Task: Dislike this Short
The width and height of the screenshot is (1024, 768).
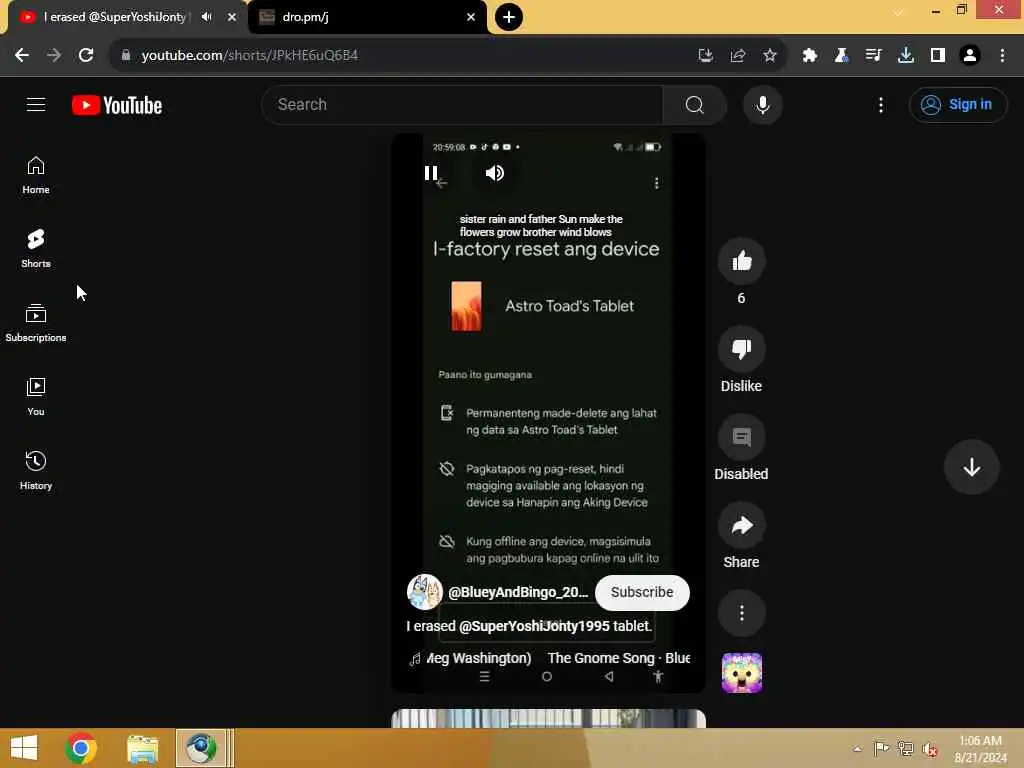Action: pyautogui.click(x=741, y=349)
